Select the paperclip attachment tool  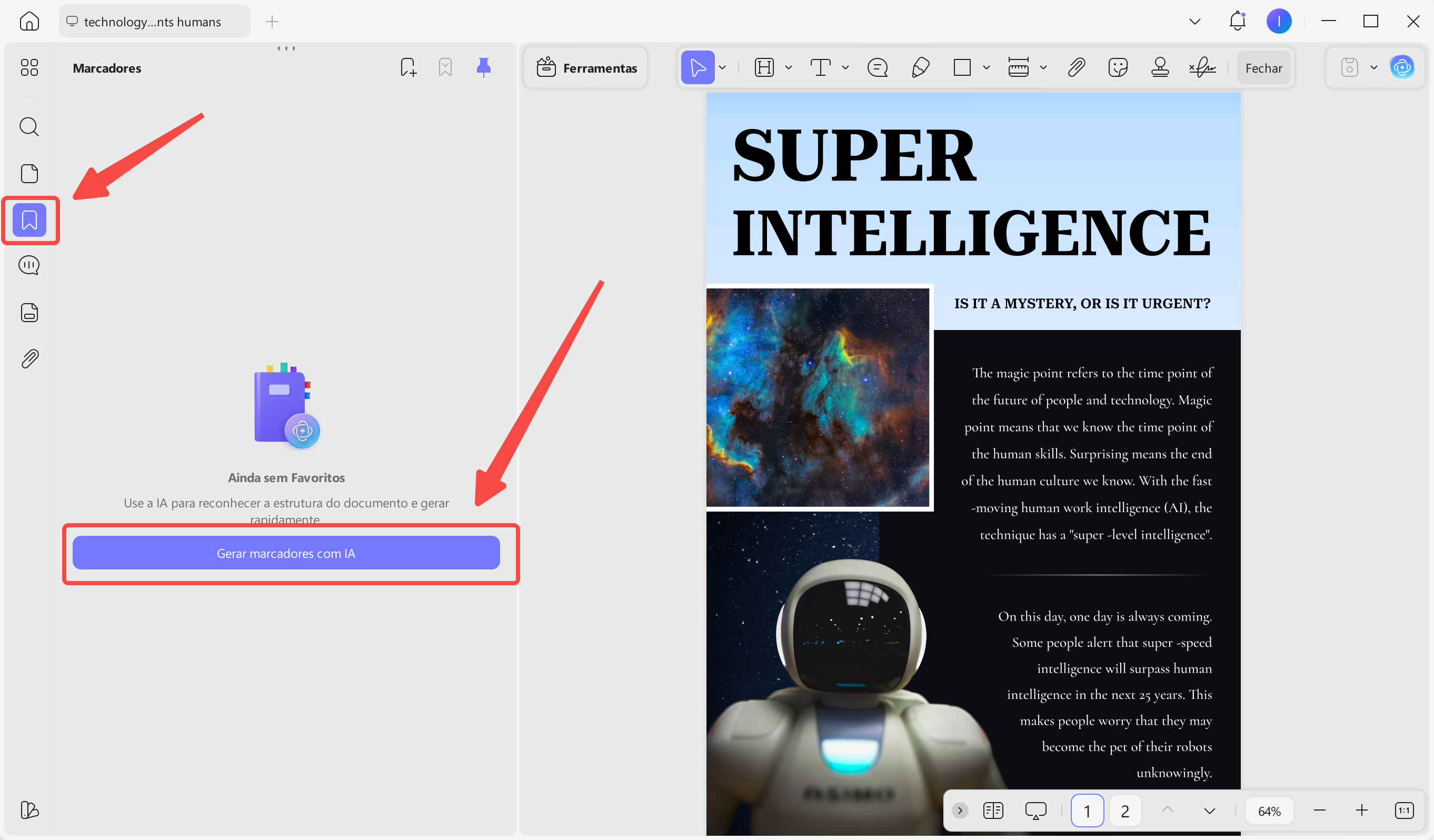pos(1077,67)
